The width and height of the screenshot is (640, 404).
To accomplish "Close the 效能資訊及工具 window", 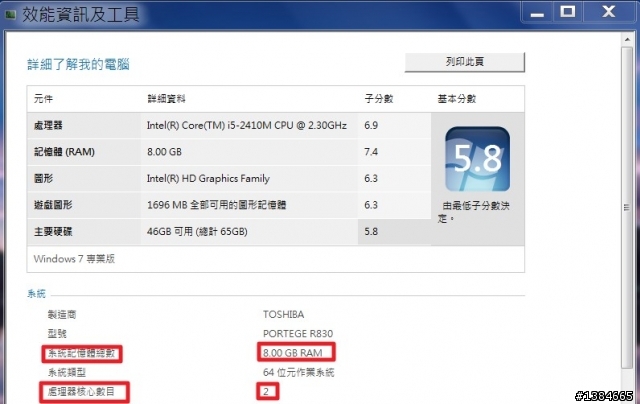I will tap(609, 12).
